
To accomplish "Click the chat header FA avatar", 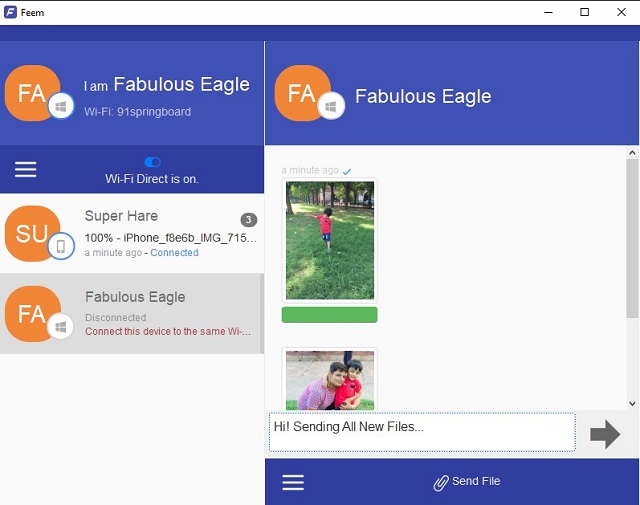I will click(302, 93).
